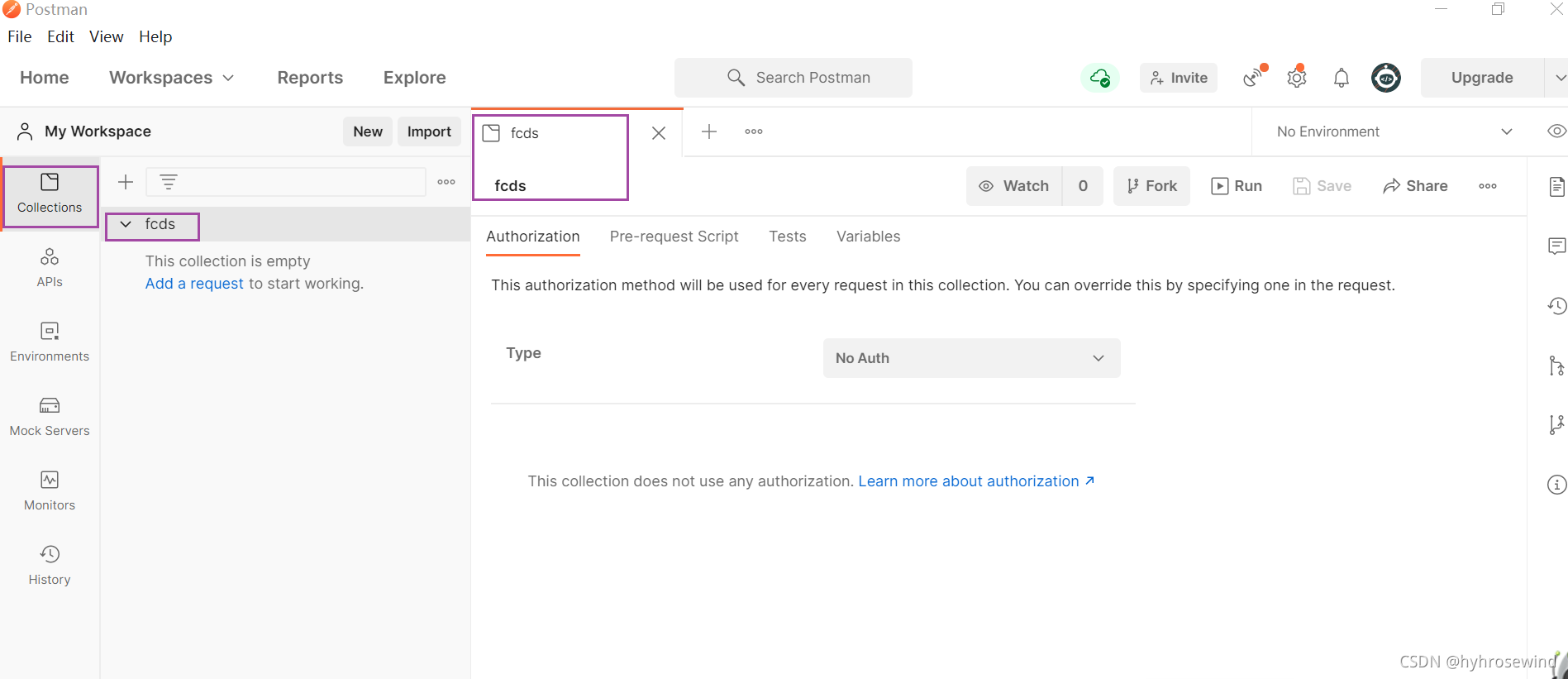
Task: Open the Collections sidebar panel
Action: pos(50,195)
